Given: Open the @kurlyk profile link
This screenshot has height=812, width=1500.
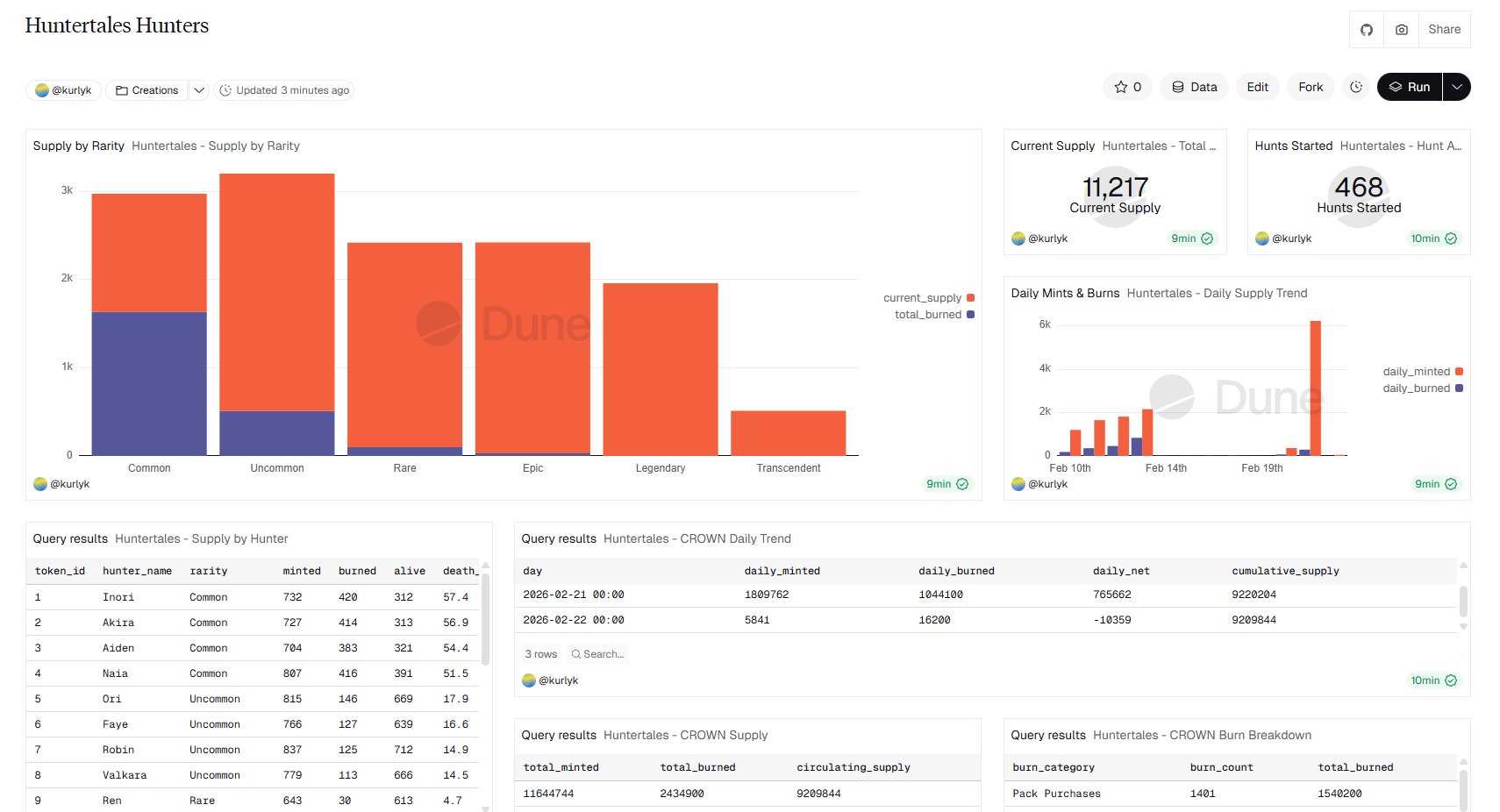Looking at the screenshot, I should (x=63, y=90).
